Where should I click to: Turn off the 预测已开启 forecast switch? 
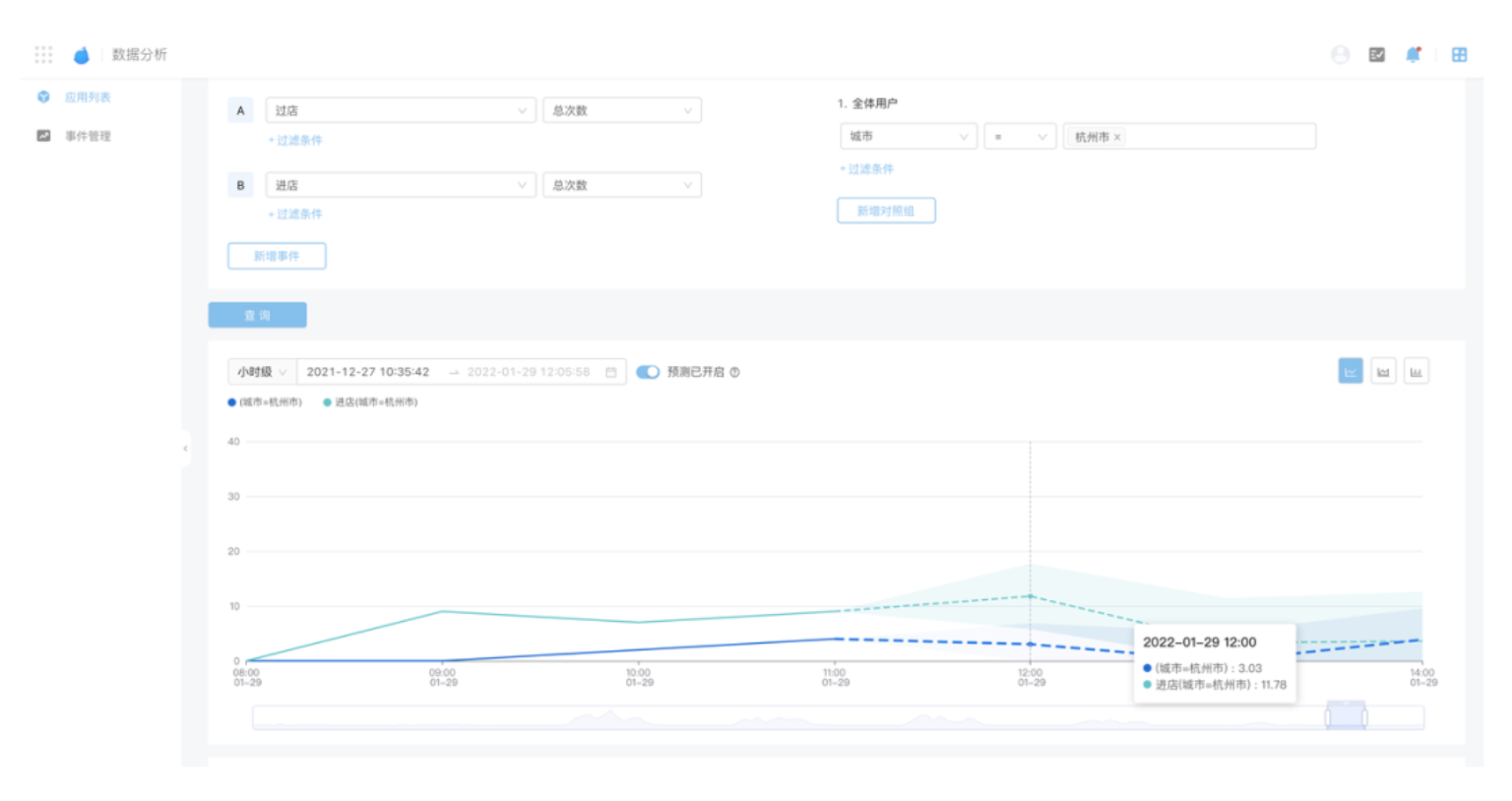point(648,372)
